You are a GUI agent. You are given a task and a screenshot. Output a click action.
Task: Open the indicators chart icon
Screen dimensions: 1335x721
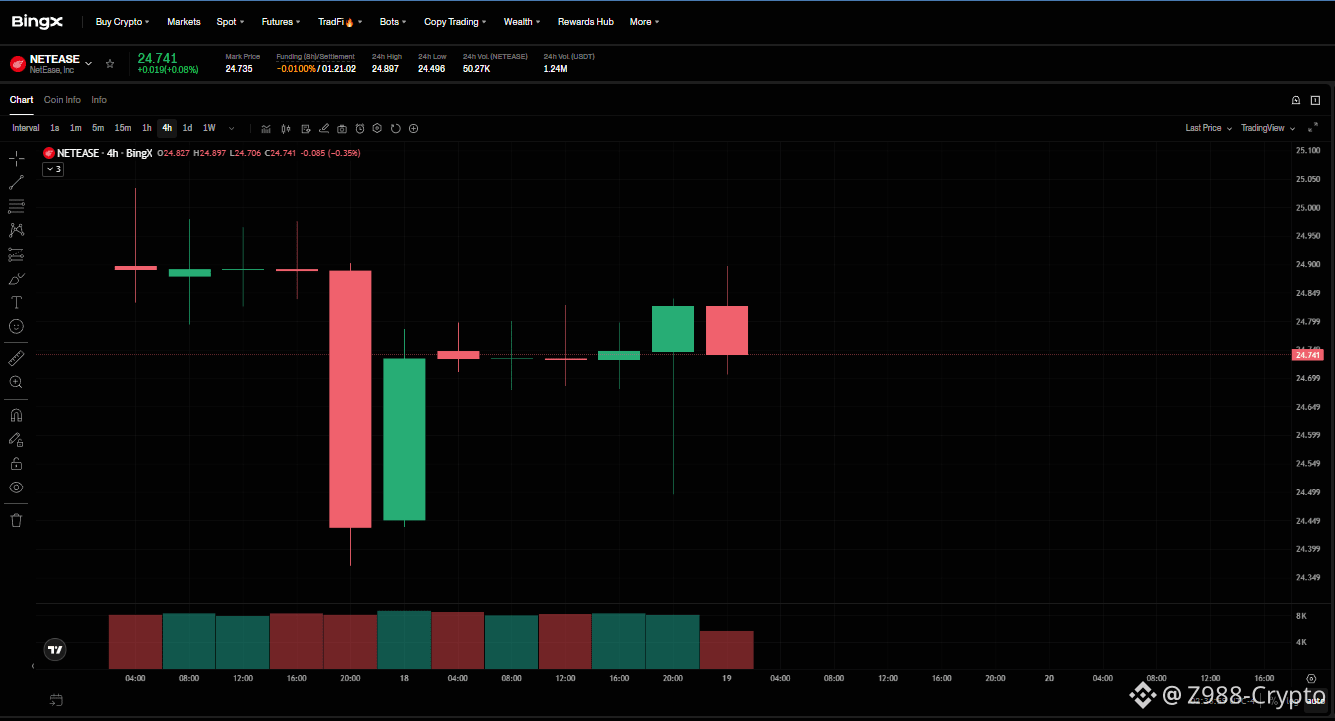click(266, 128)
